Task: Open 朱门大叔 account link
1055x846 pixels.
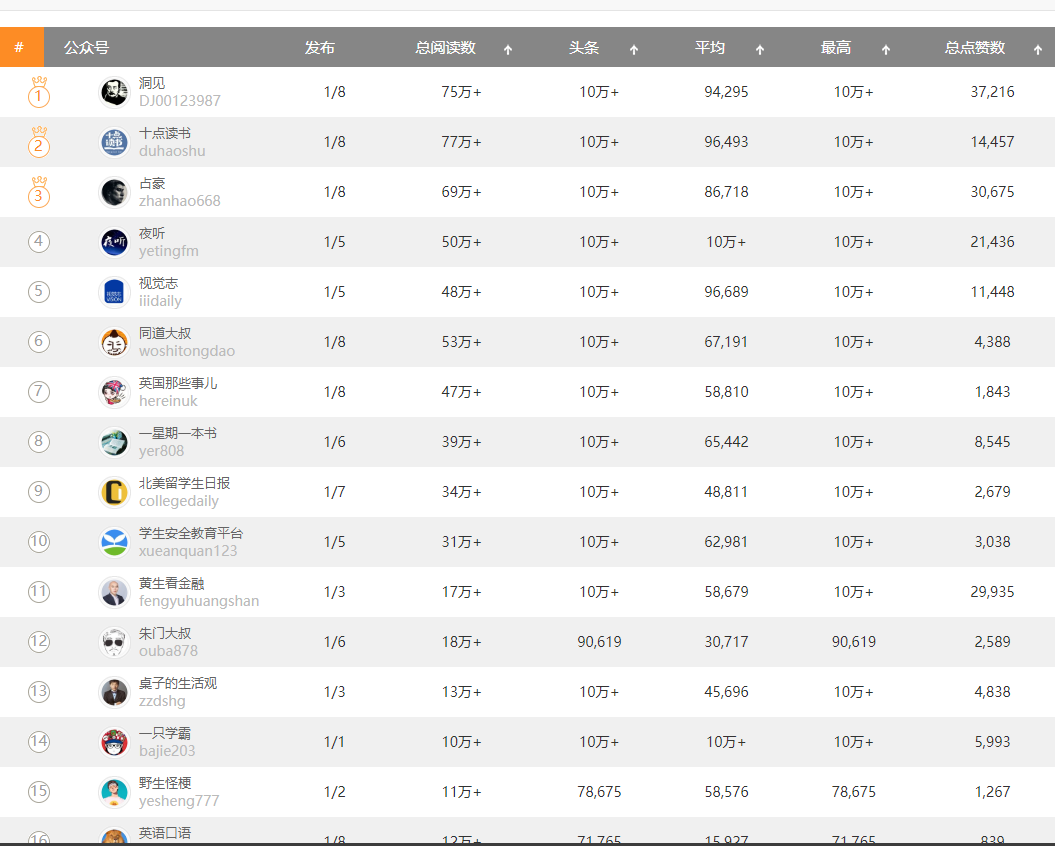Action: pos(165,633)
